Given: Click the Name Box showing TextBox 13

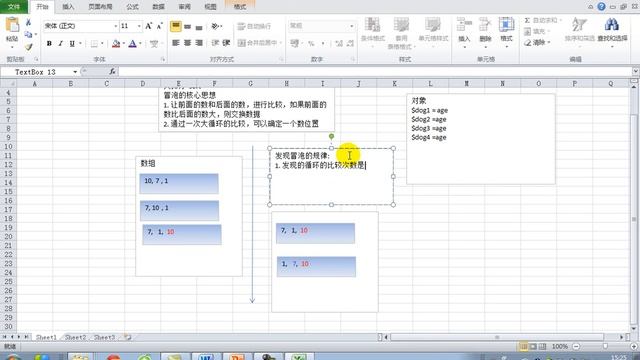Looking at the screenshot, I should [x=36, y=72].
